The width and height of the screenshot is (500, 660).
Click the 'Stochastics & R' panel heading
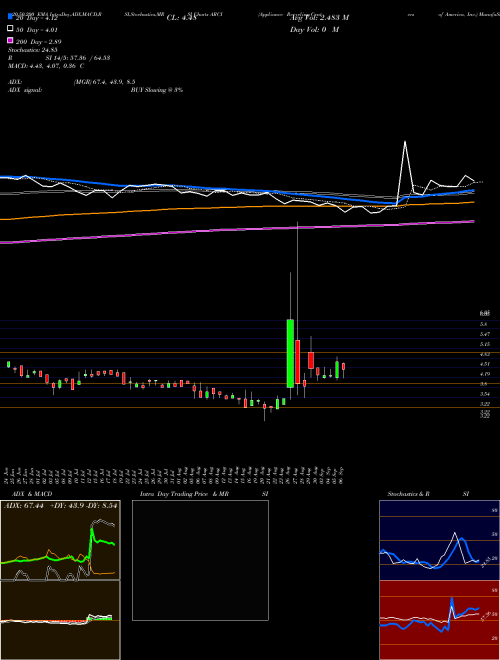(409, 494)
